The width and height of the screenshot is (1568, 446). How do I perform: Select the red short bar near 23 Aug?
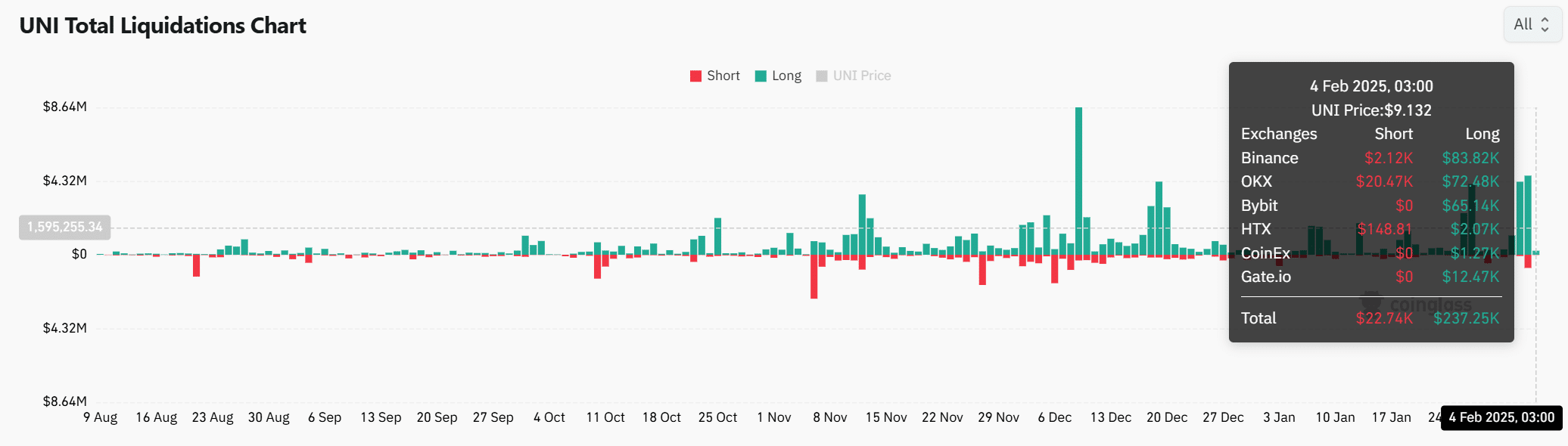196,265
